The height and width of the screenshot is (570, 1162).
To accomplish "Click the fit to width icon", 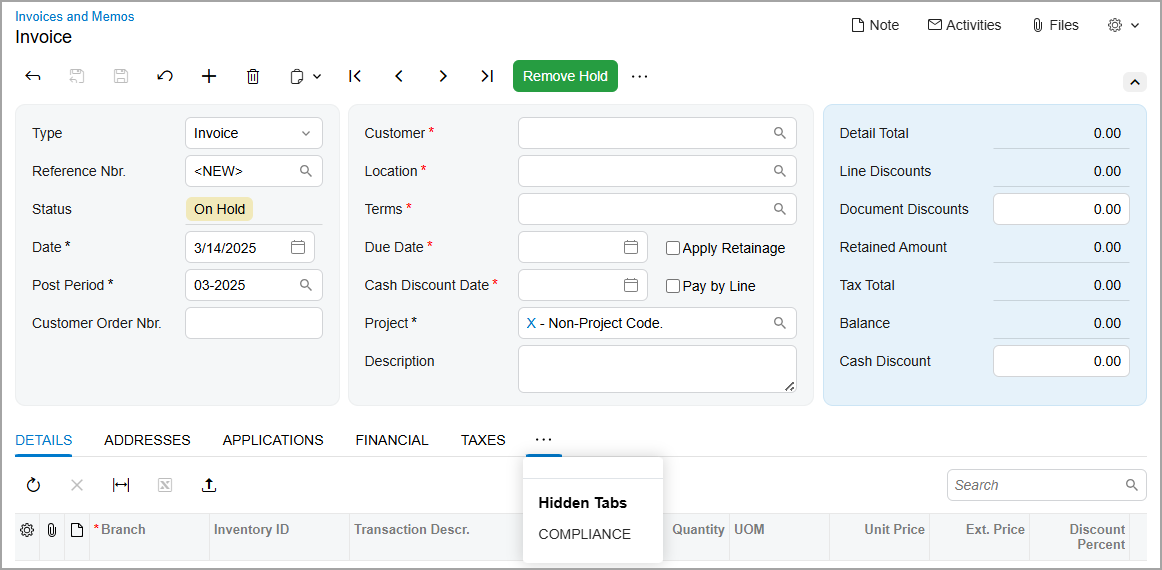I will click(x=121, y=485).
